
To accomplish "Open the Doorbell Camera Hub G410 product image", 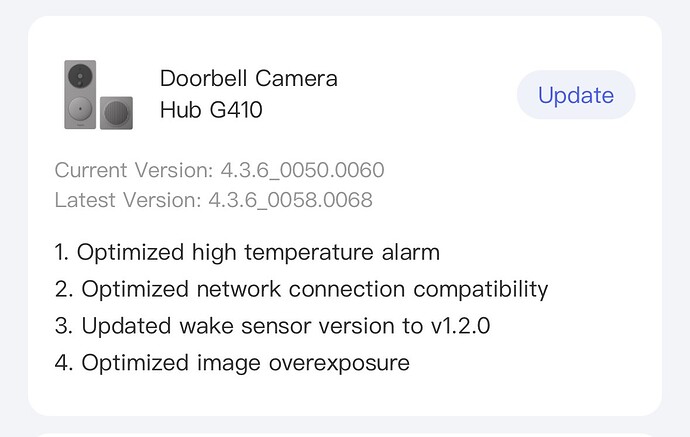I will [x=99, y=95].
